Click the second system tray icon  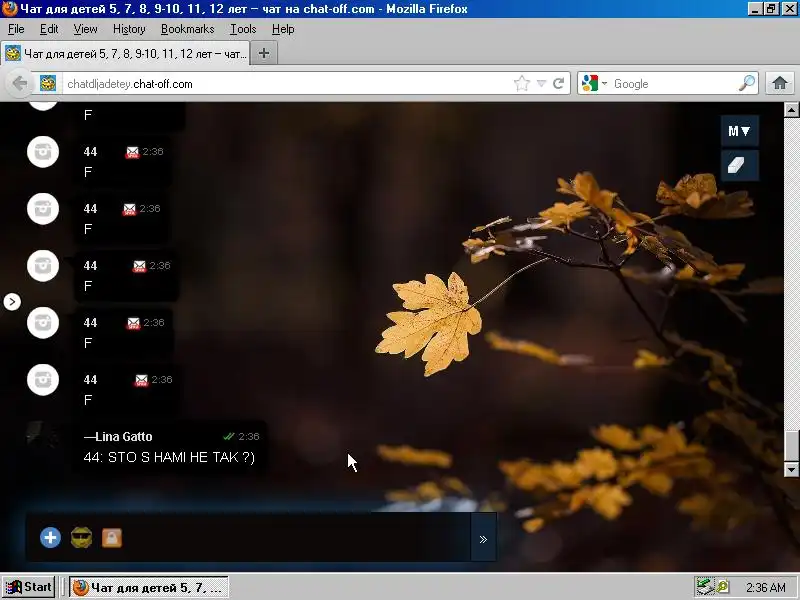[x=722, y=588]
